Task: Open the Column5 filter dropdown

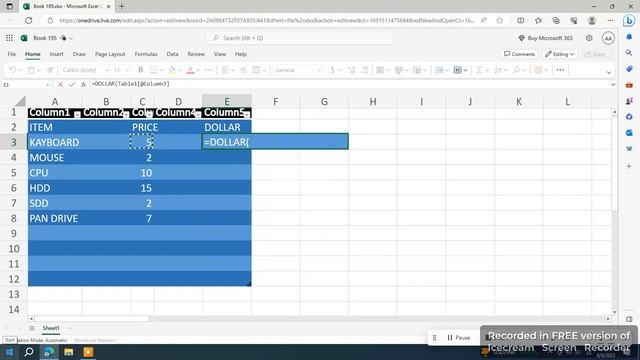Action: pos(247,114)
